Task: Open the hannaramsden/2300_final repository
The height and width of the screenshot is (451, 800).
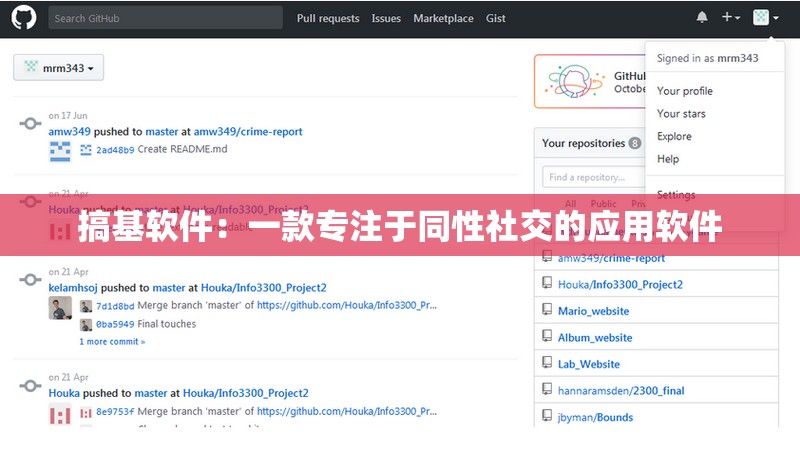Action: coord(621,391)
